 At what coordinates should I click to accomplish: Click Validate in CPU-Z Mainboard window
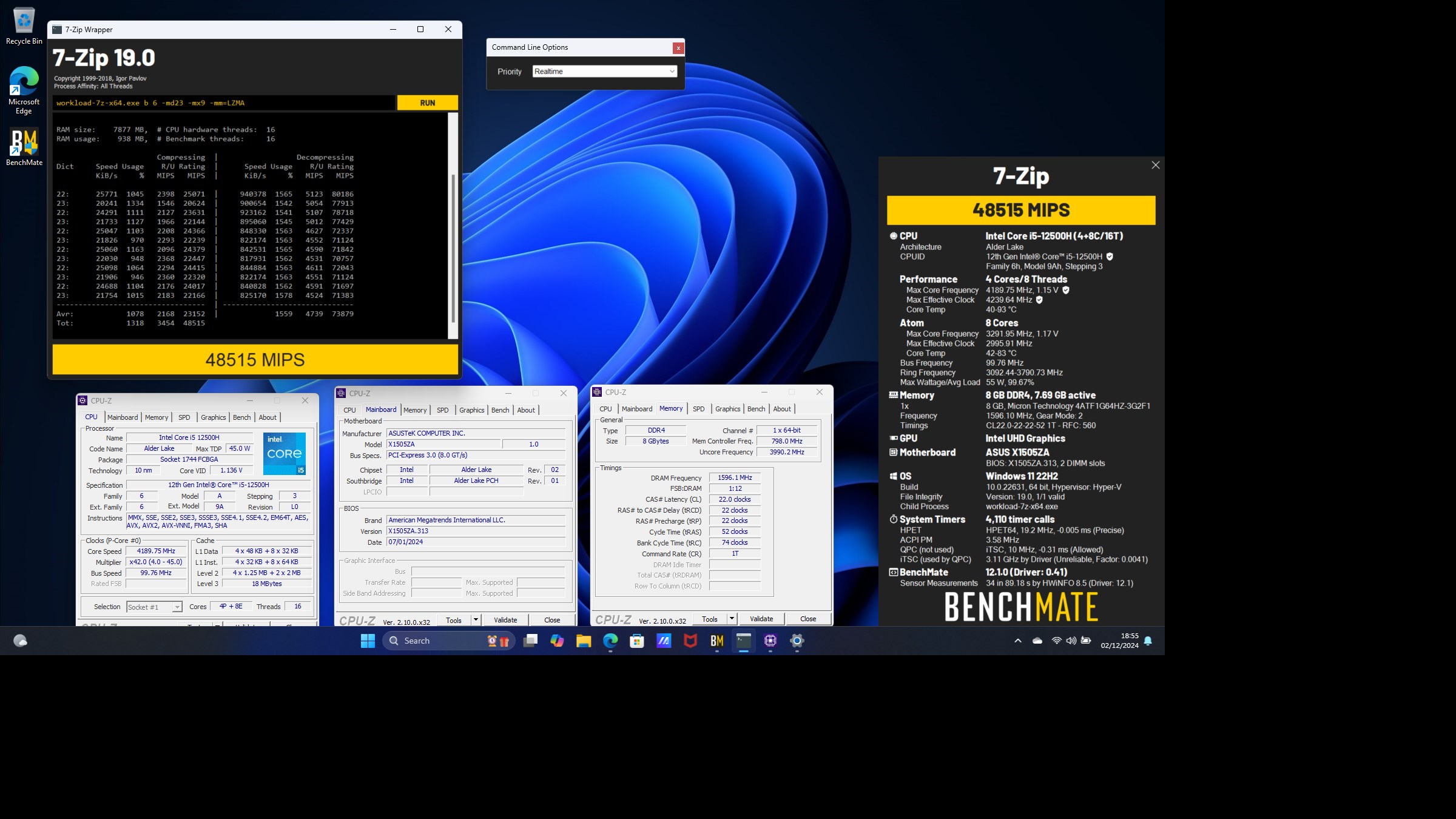click(505, 620)
